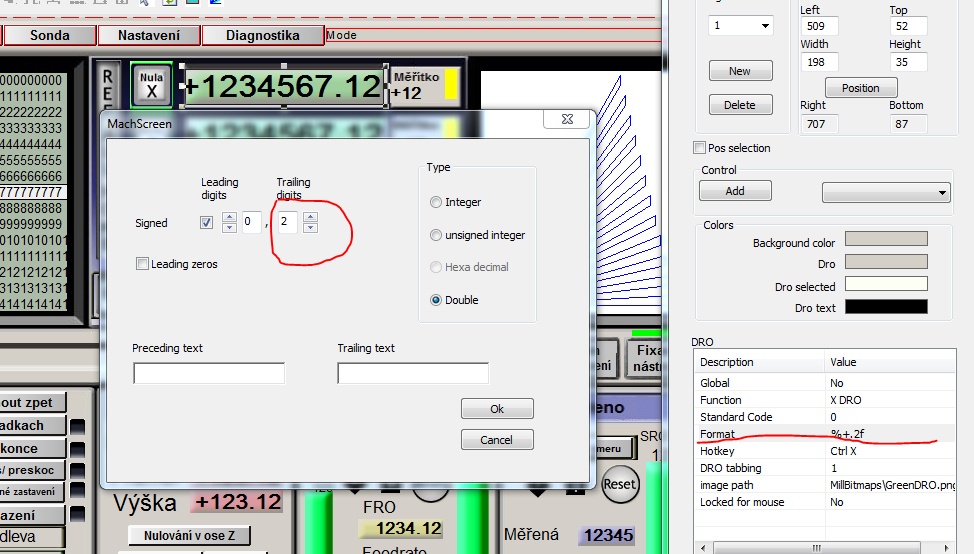The width and height of the screenshot is (974, 554).
Task: Enable the Leading zeros checkbox
Action: point(143,264)
